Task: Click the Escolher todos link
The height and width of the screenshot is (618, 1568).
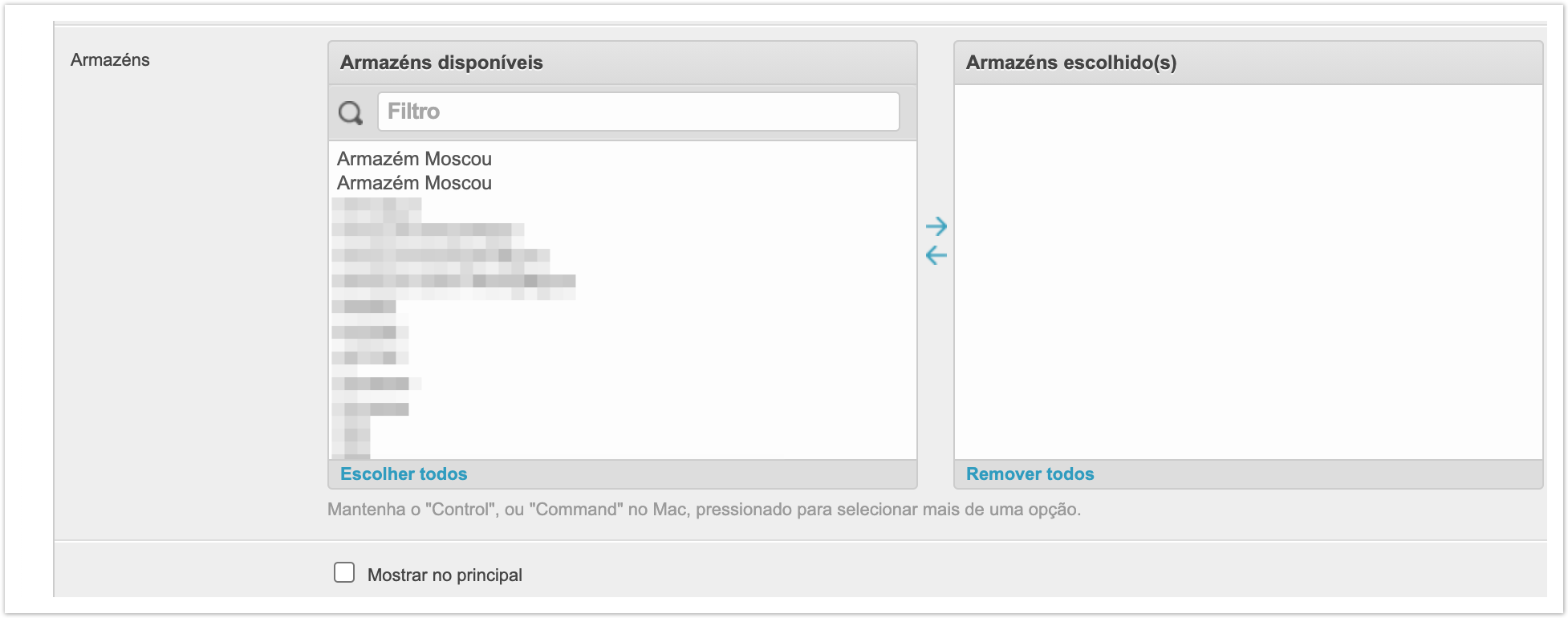Action: tap(404, 474)
